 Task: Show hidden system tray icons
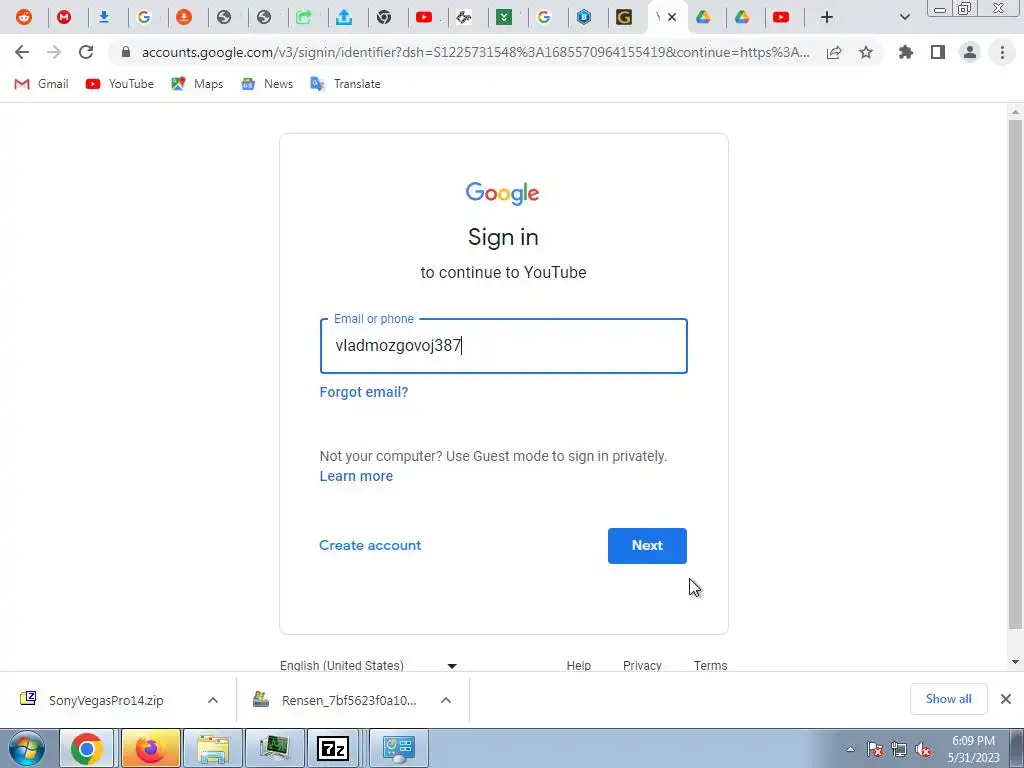tap(850, 749)
